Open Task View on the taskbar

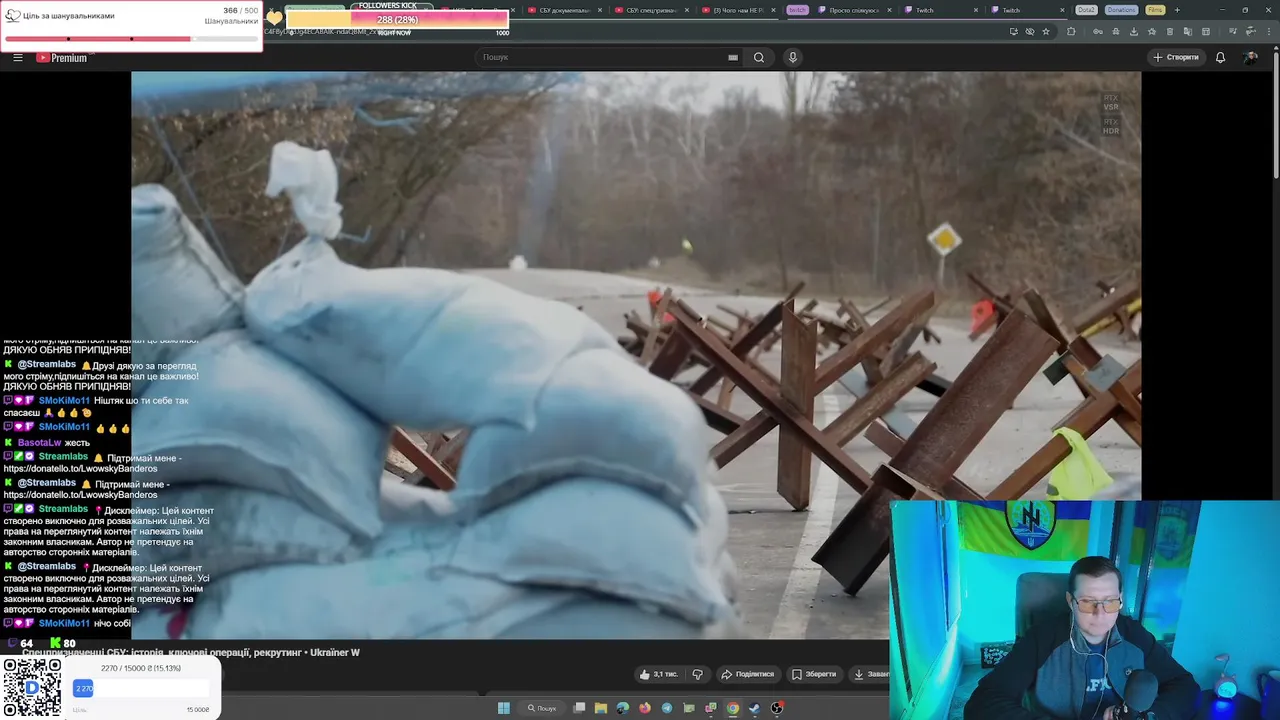(579, 708)
